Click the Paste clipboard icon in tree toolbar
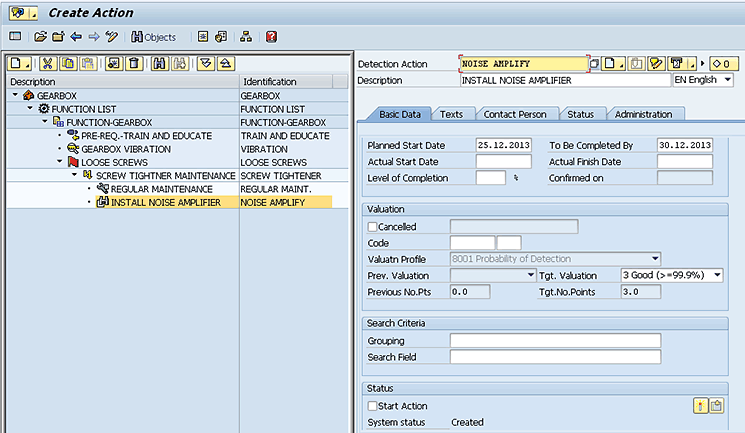 tap(88, 63)
